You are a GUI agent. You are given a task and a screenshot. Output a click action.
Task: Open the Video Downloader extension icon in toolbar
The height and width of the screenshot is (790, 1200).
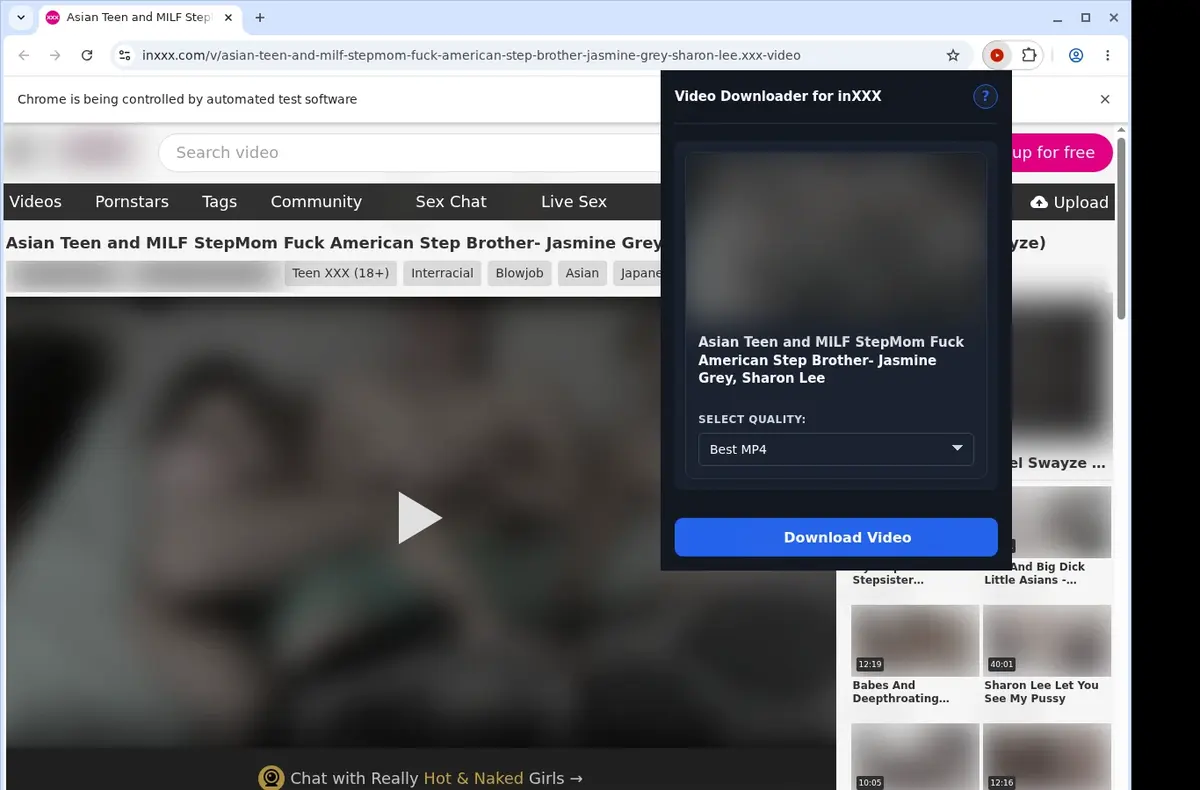(x=996, y=56)
